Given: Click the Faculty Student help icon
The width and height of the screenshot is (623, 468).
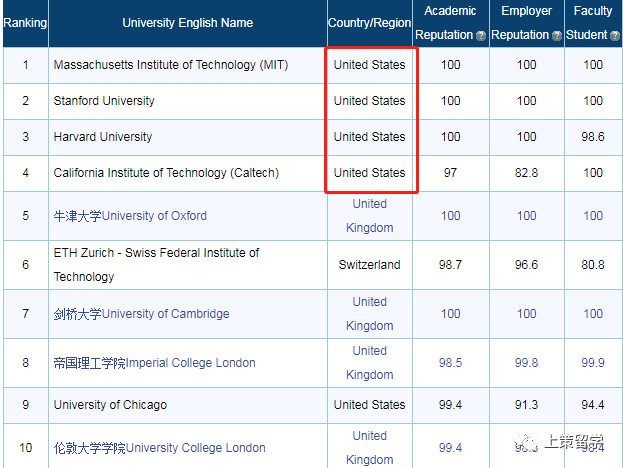Looking at the screenshot, I should pos(615,36).
